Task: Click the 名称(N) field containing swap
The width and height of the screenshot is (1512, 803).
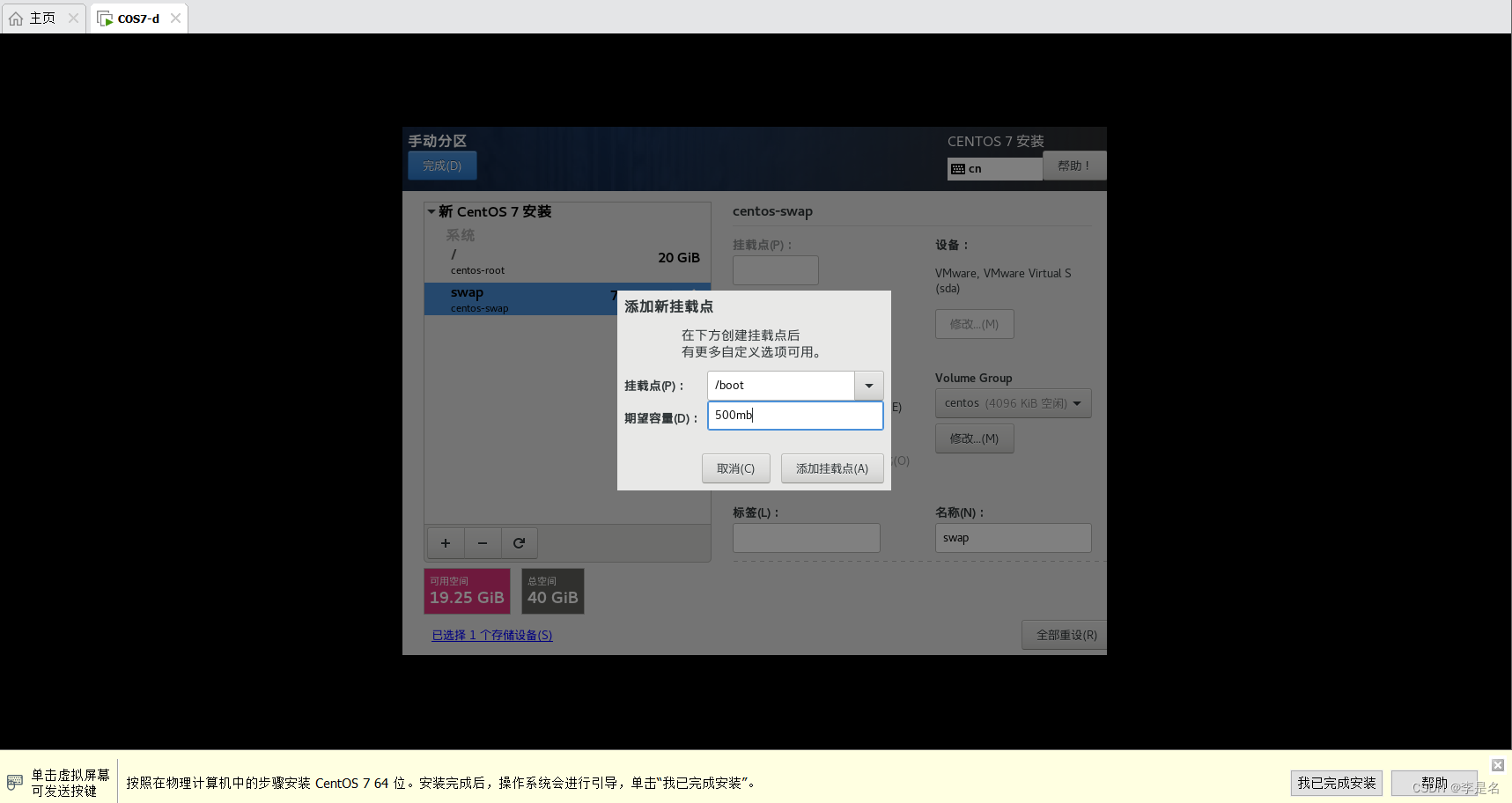Action: (x=1013, y=538)
